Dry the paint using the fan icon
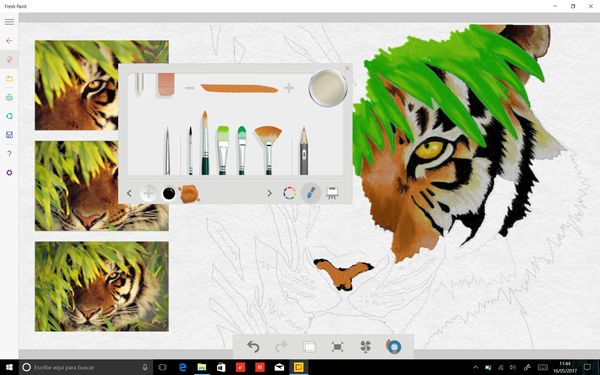Viewport: 600px width, 375px height. tap(365, 347)
